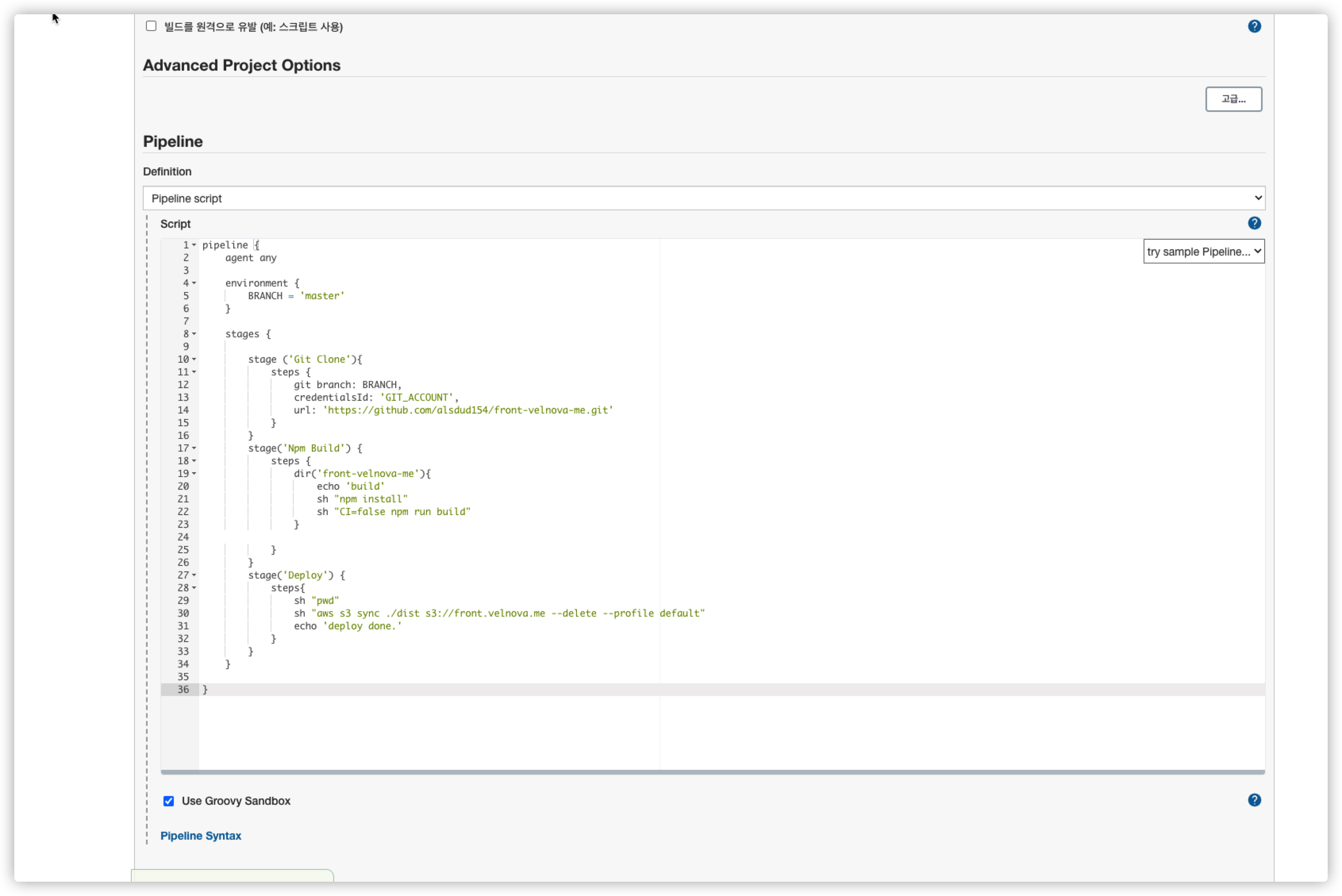Open Pipeline Syntax link
This screenshot has width=1342, height=896.
point(200,835)
